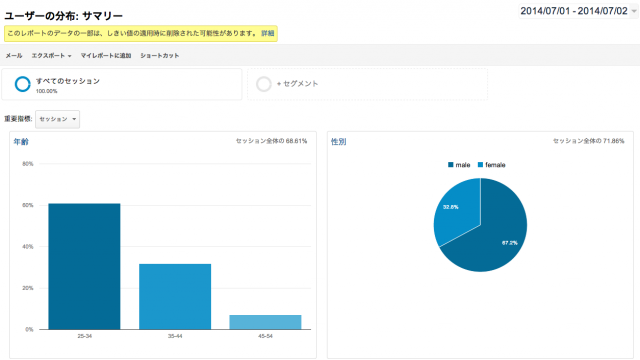Open the date range picker 2014/07/01 - 2014/07/02
Image resolution: width=640 pixels, height=360 pixels.
pos(578,11)
